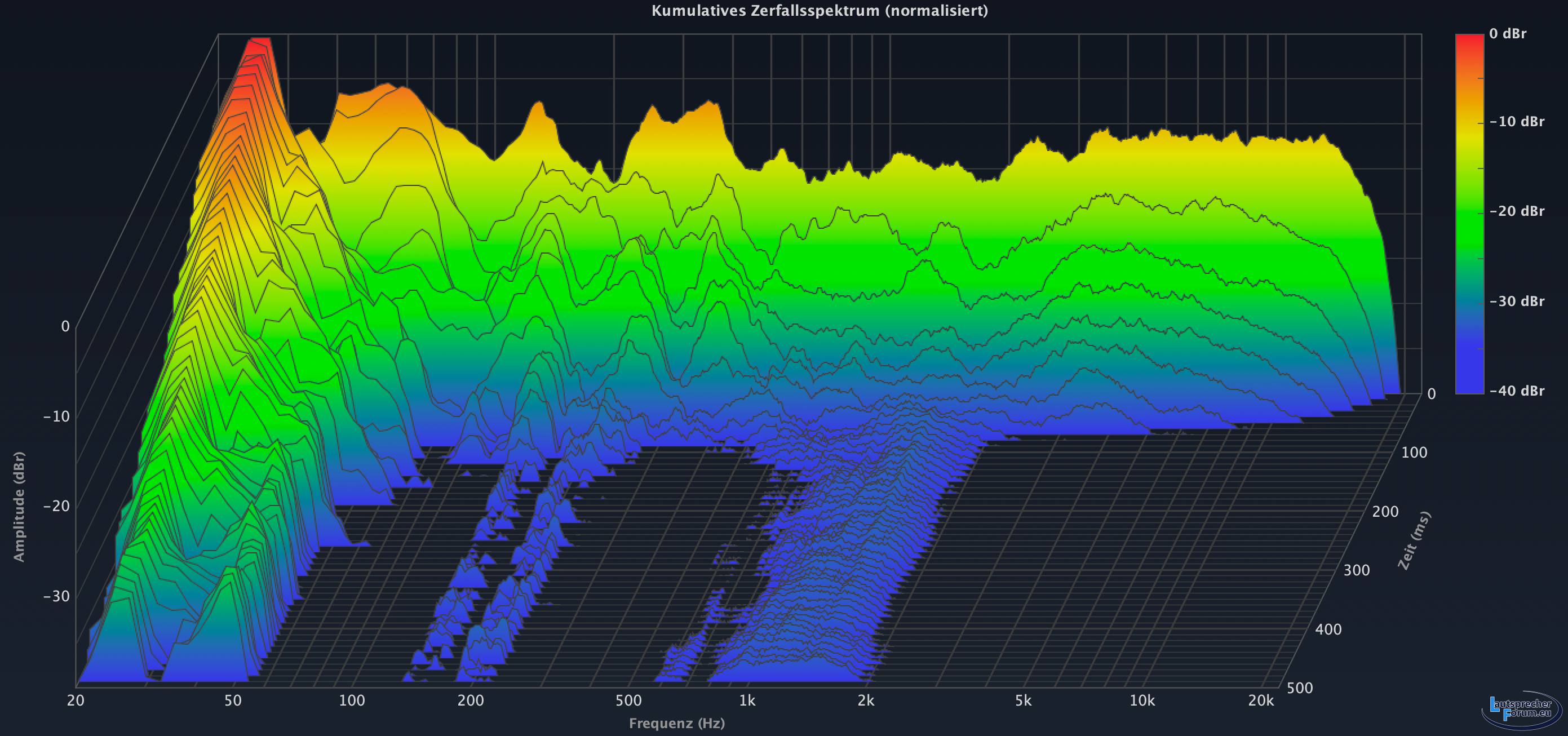
Task: Click the 100 ms time axis label
Action: coord(1414,453)
